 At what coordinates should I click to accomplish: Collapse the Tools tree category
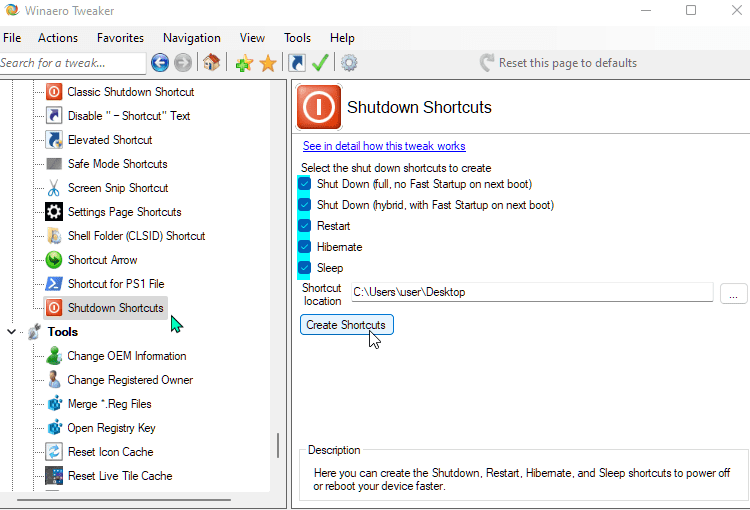click(x=11, y=331)
